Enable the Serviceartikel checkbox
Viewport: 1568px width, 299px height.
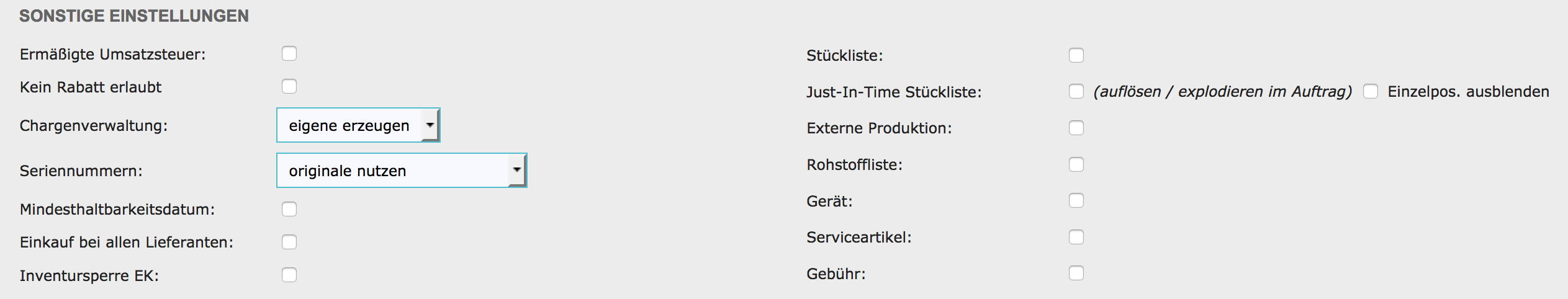click(x=1076, y=237)
